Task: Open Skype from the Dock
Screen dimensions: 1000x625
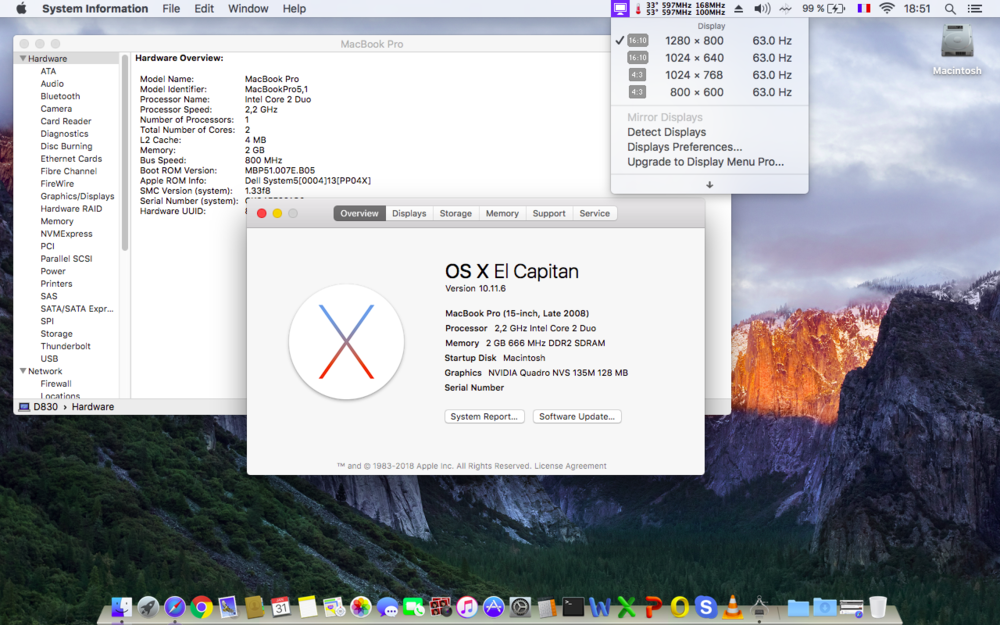Action: pyautogui.click(x=706, y=607)
